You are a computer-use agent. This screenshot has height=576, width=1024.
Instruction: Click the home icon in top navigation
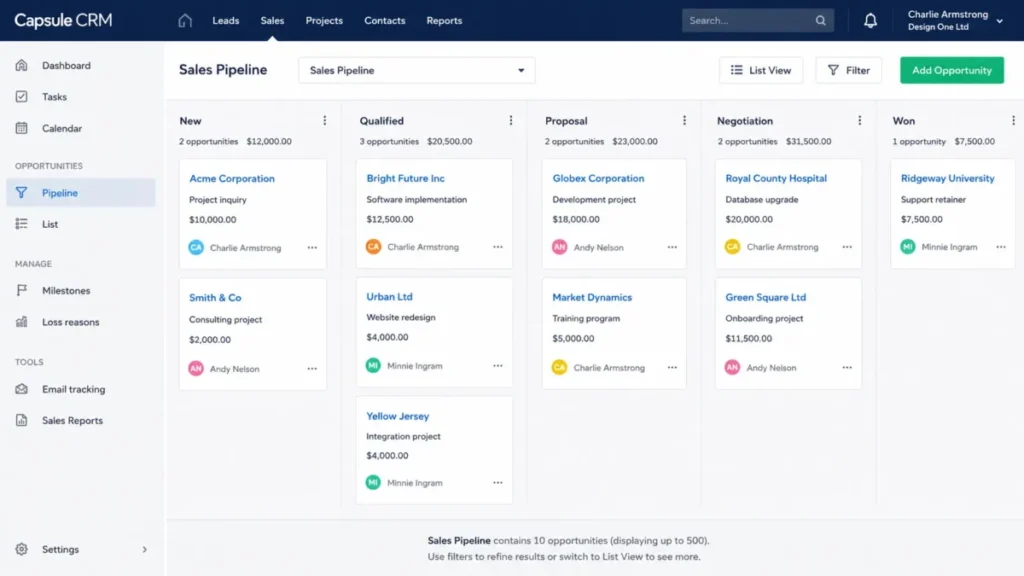click(185, 20)
